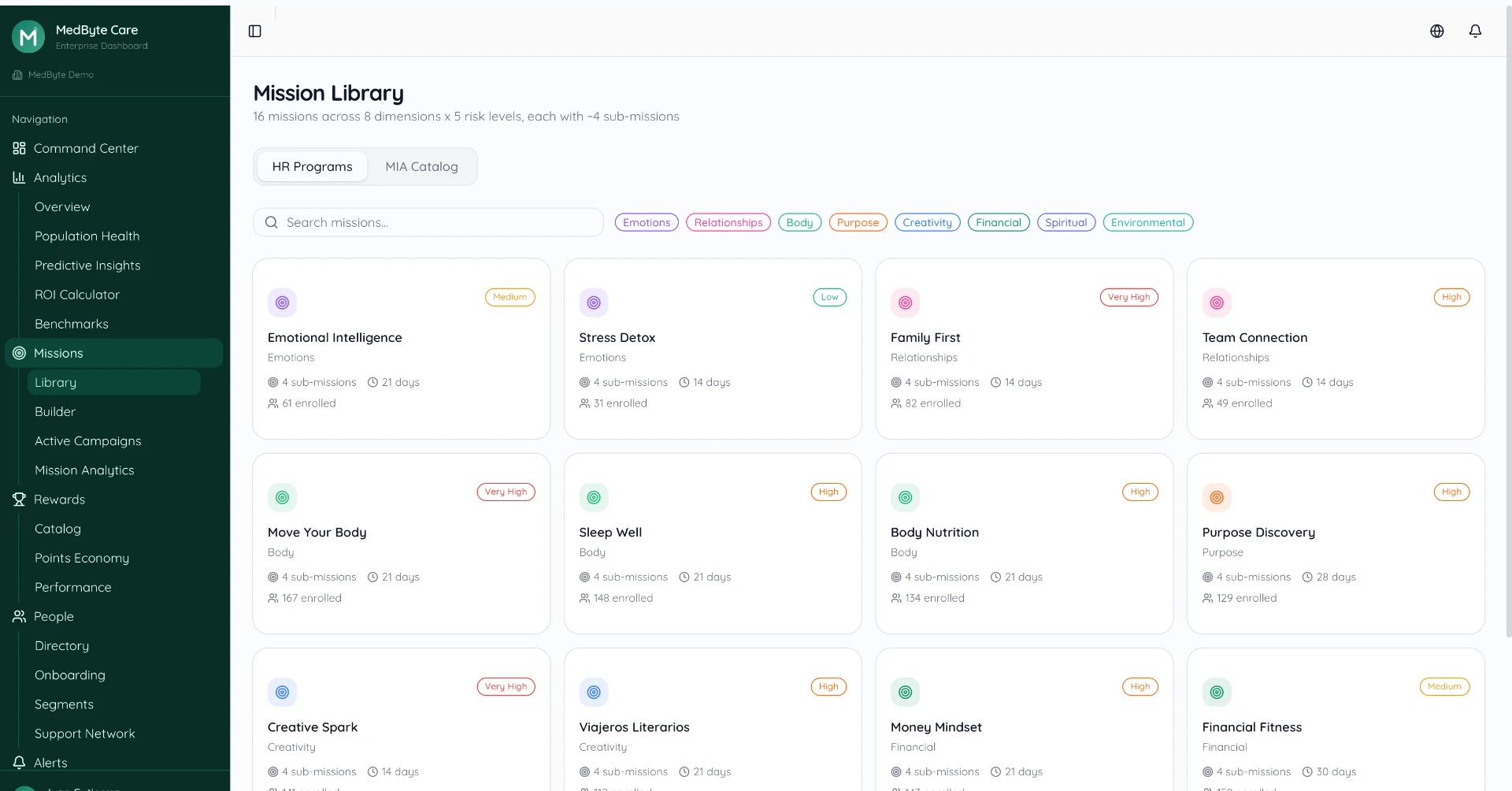Go to Onboarding page
The image size is (1512, 791).
[x=113, y=675]
